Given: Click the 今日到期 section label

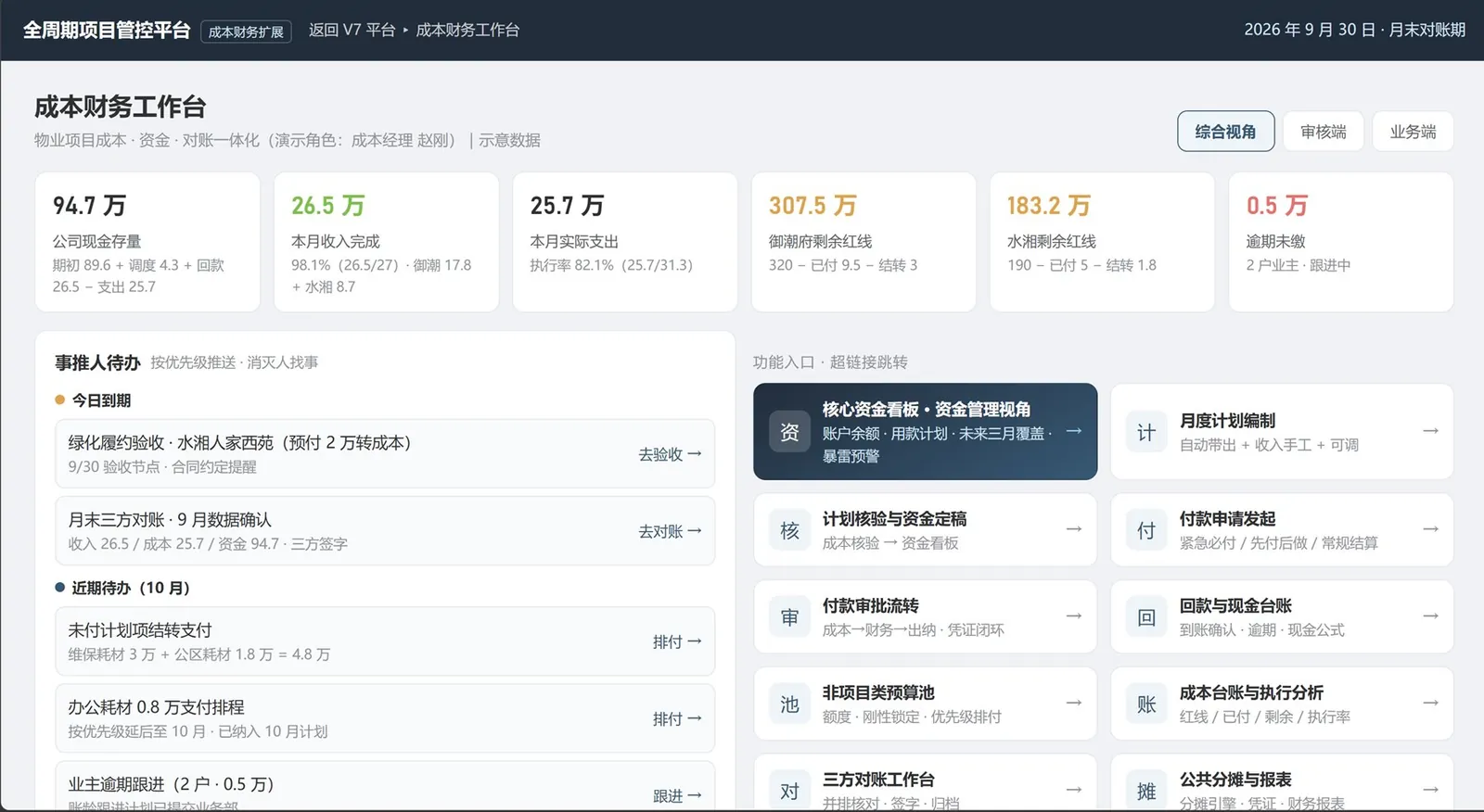Looking at the screenshot, I should click(x=101, y=400).
